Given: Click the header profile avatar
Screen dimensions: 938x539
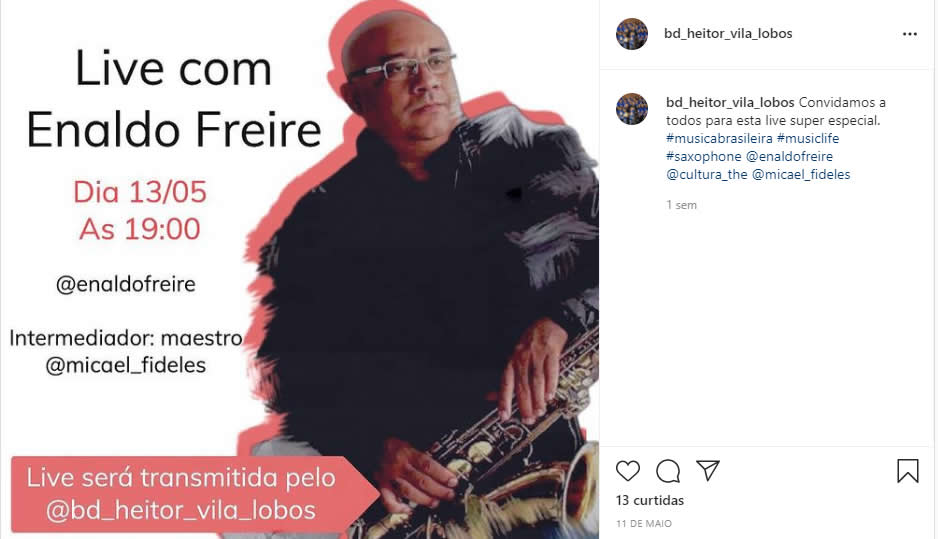Looking at the screenshot, I should pyautogui.click(x=632, y=34).
